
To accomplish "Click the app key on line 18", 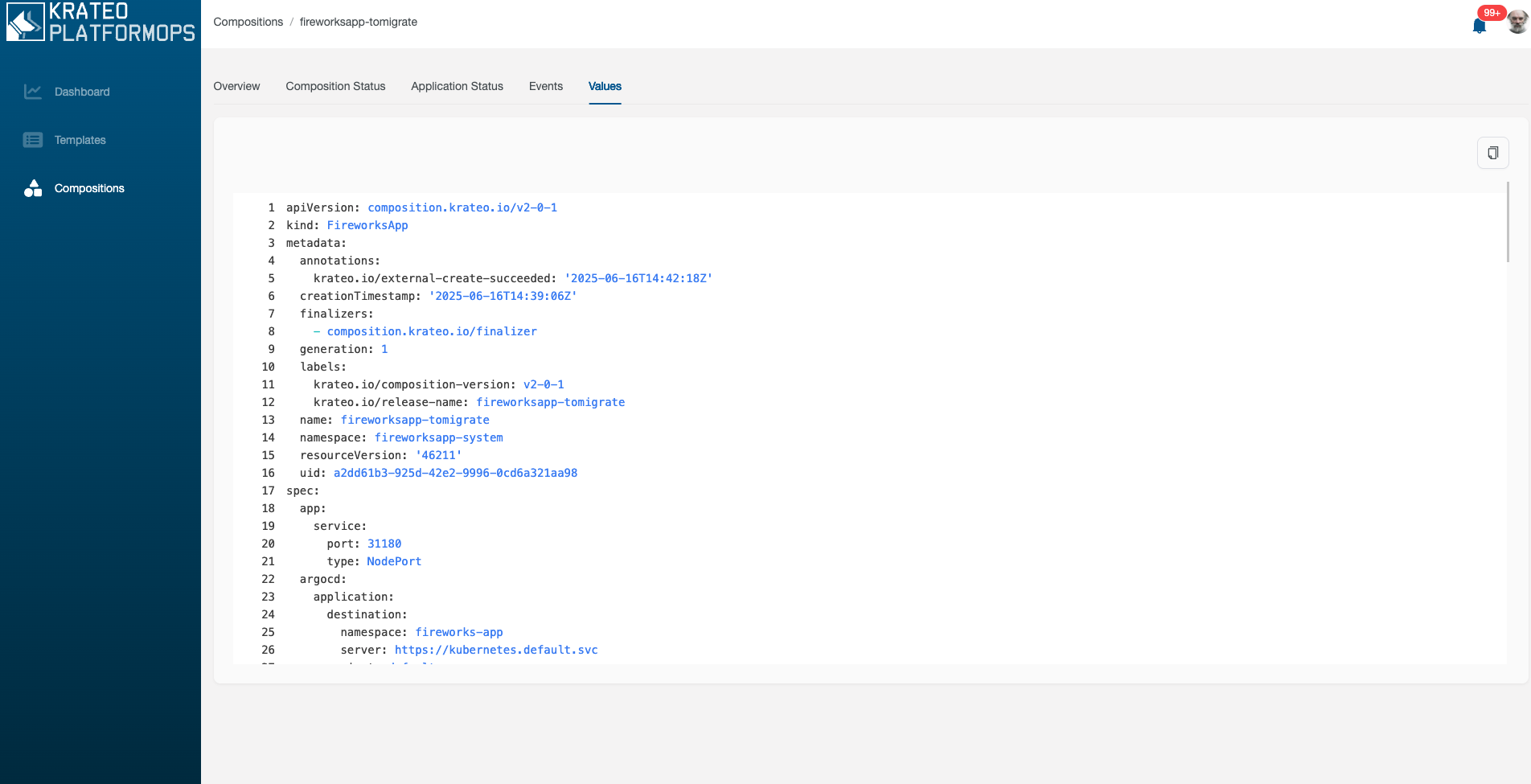I will click(313, 508).
